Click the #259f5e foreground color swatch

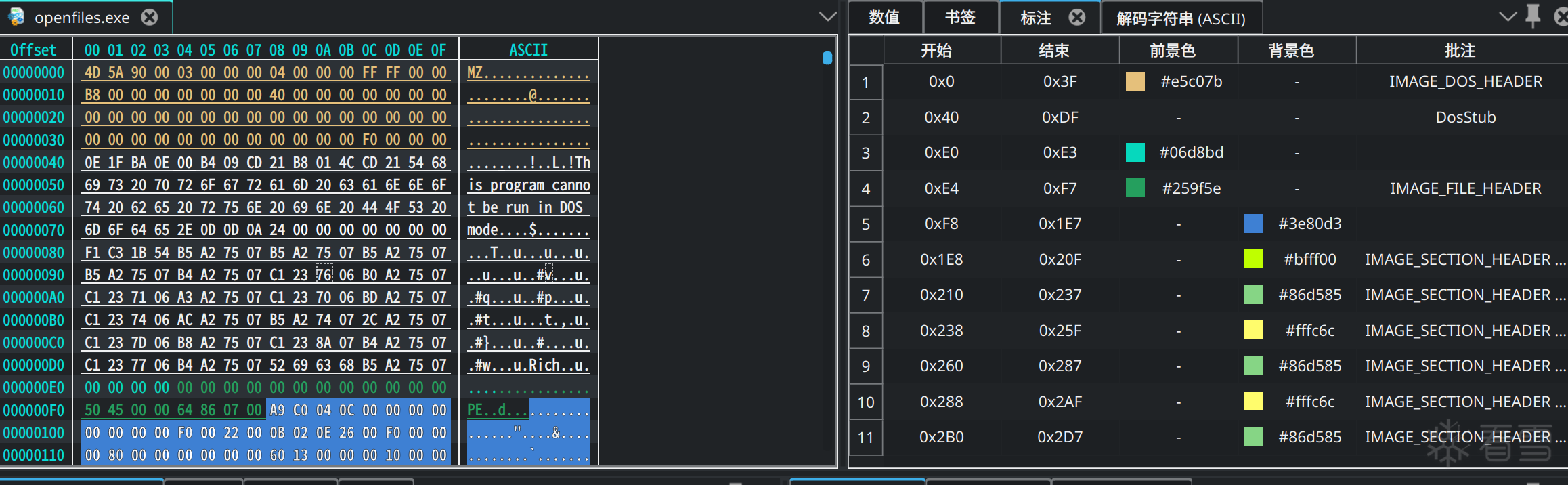[x=1135, y=188]
